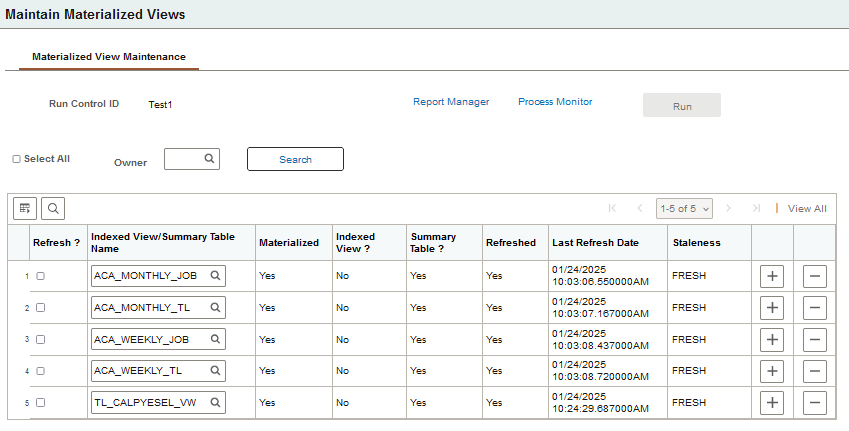Add a row after TL_CALPYESEL_VW

click(x=772, y=403)
